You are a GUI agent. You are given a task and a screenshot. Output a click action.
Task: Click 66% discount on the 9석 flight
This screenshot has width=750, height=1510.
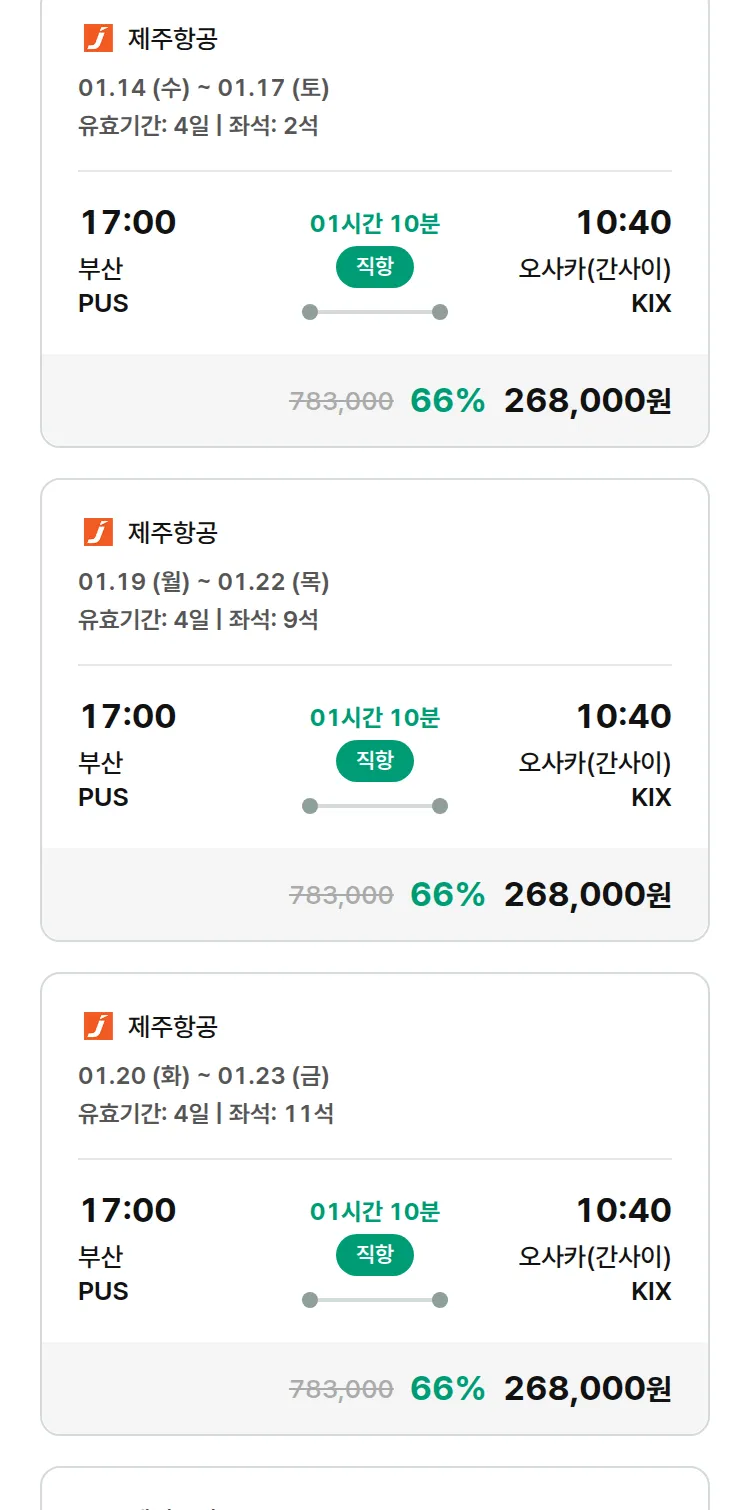[447, 895]
